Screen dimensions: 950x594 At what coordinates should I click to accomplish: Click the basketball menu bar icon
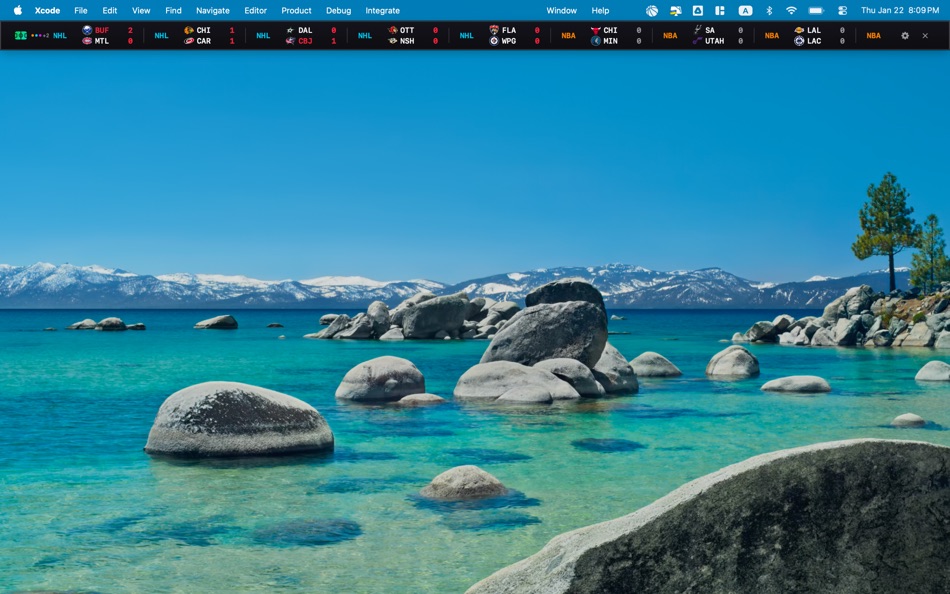pos(652,10)
